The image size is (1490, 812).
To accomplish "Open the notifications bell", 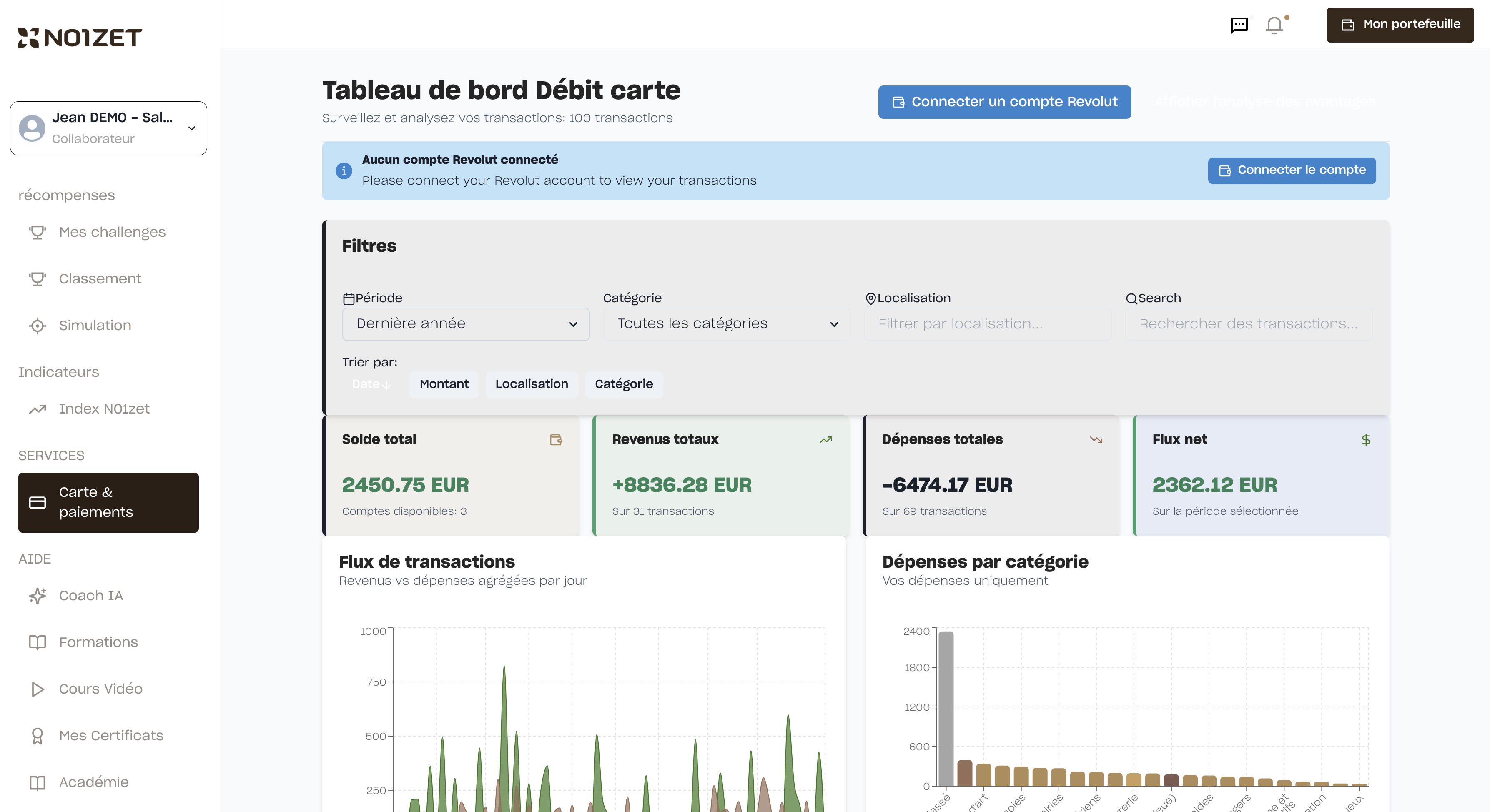I will point(1274,25).
